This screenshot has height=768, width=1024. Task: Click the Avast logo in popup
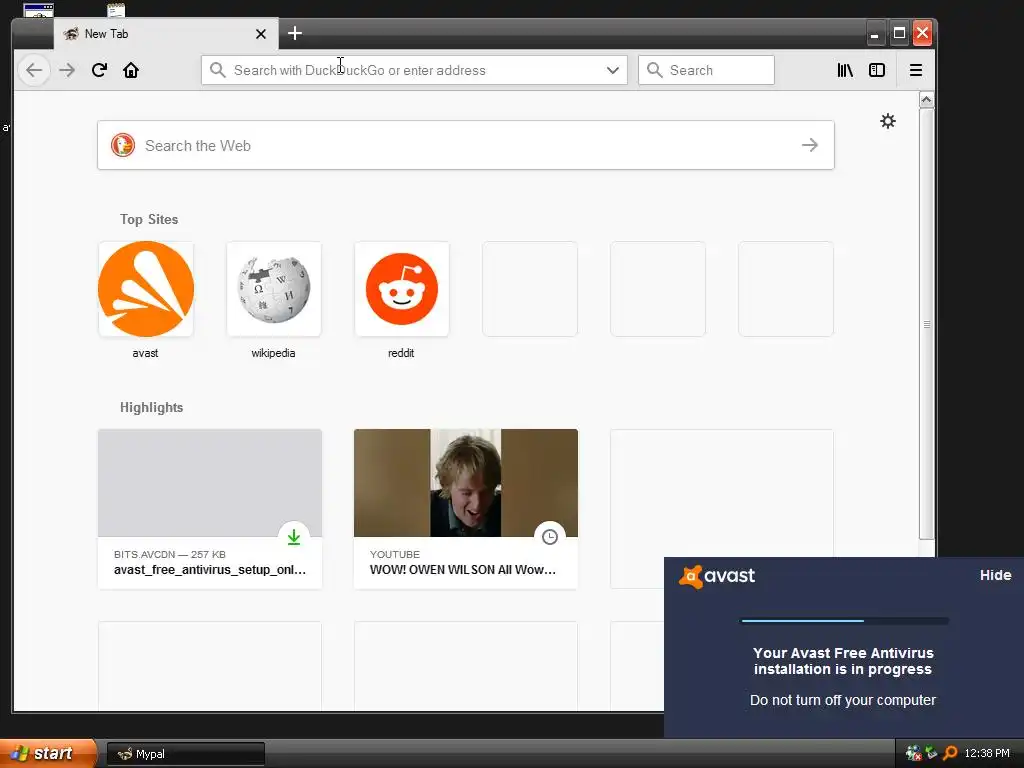coord(716,576)
